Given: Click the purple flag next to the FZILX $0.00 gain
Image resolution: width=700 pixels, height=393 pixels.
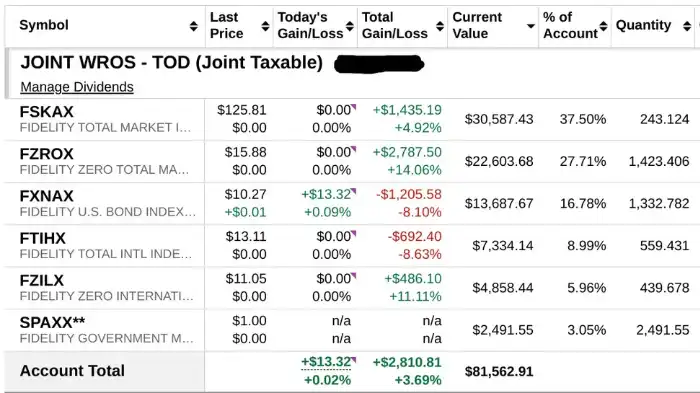Looking at the screenshot, I should tap(354, 276).
